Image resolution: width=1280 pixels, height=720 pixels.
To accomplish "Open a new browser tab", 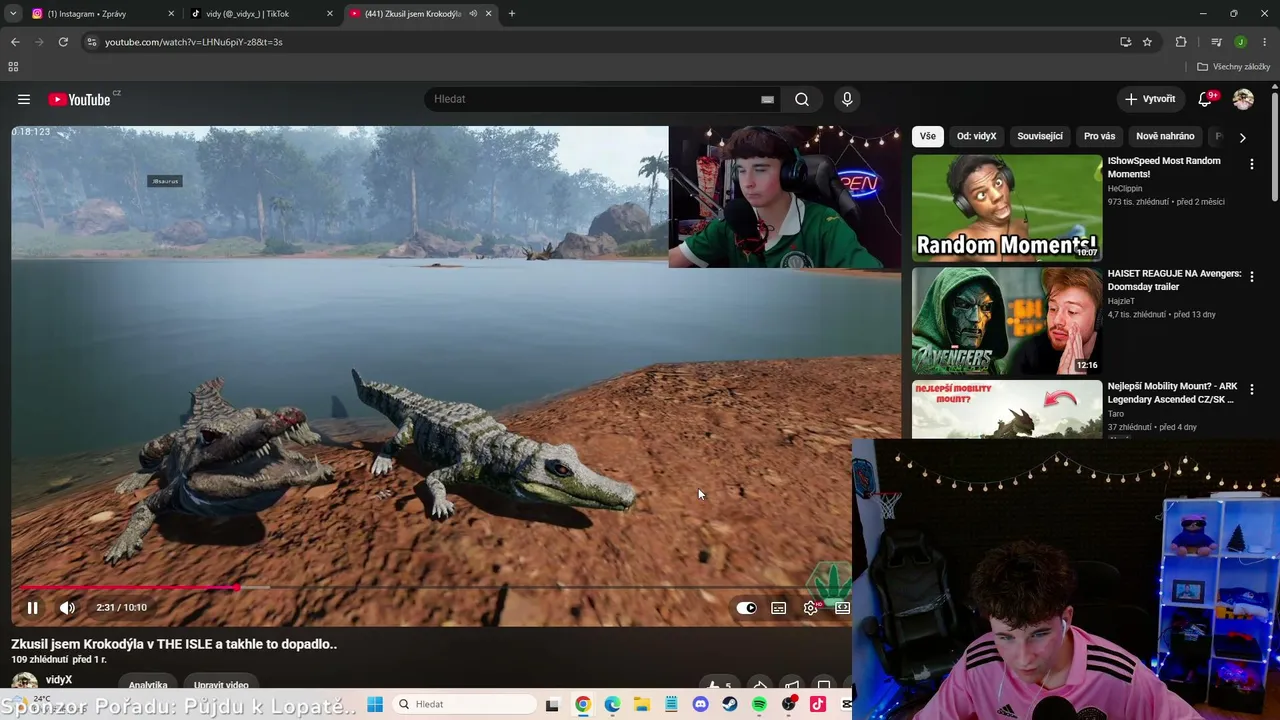I will 512,14.
